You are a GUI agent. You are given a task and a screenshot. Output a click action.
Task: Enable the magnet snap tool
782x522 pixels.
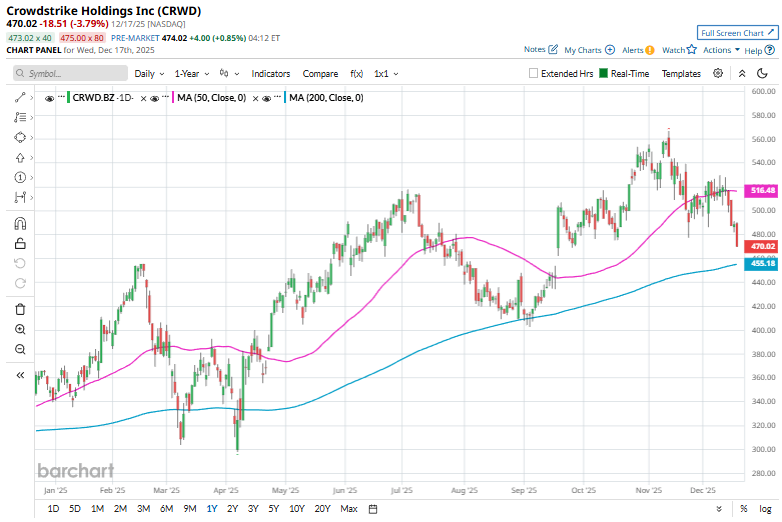[x=20, y=223]
